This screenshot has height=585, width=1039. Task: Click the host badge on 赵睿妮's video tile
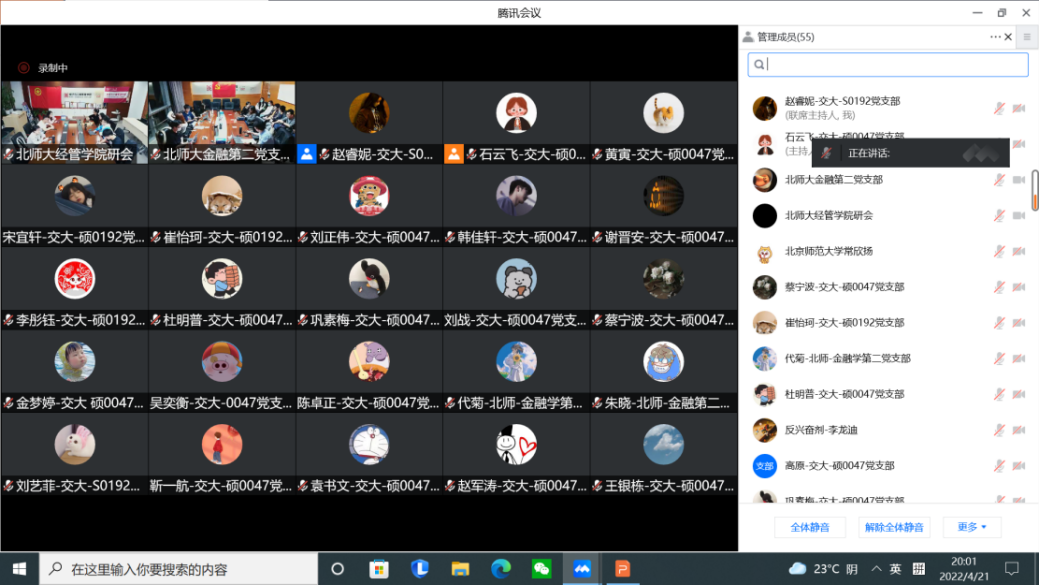tap(307, 154)
